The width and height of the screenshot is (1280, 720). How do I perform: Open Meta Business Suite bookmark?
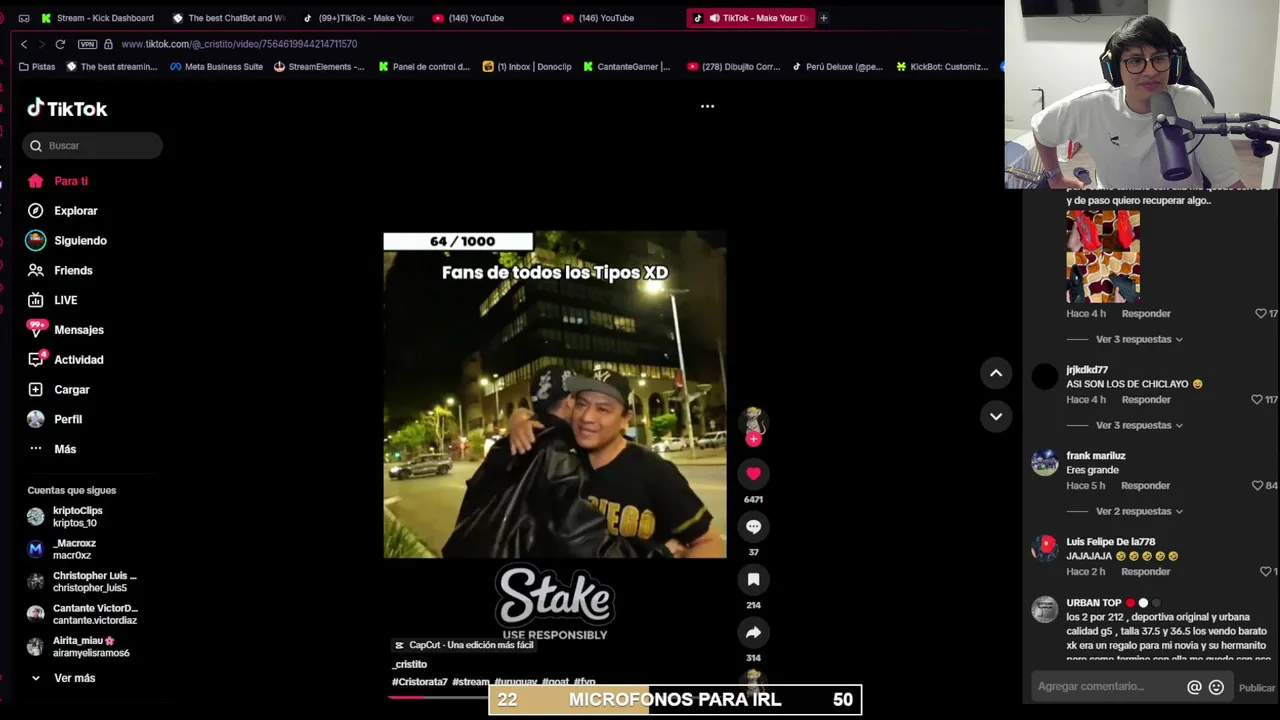pyautogui.click(x=216, y=67)
